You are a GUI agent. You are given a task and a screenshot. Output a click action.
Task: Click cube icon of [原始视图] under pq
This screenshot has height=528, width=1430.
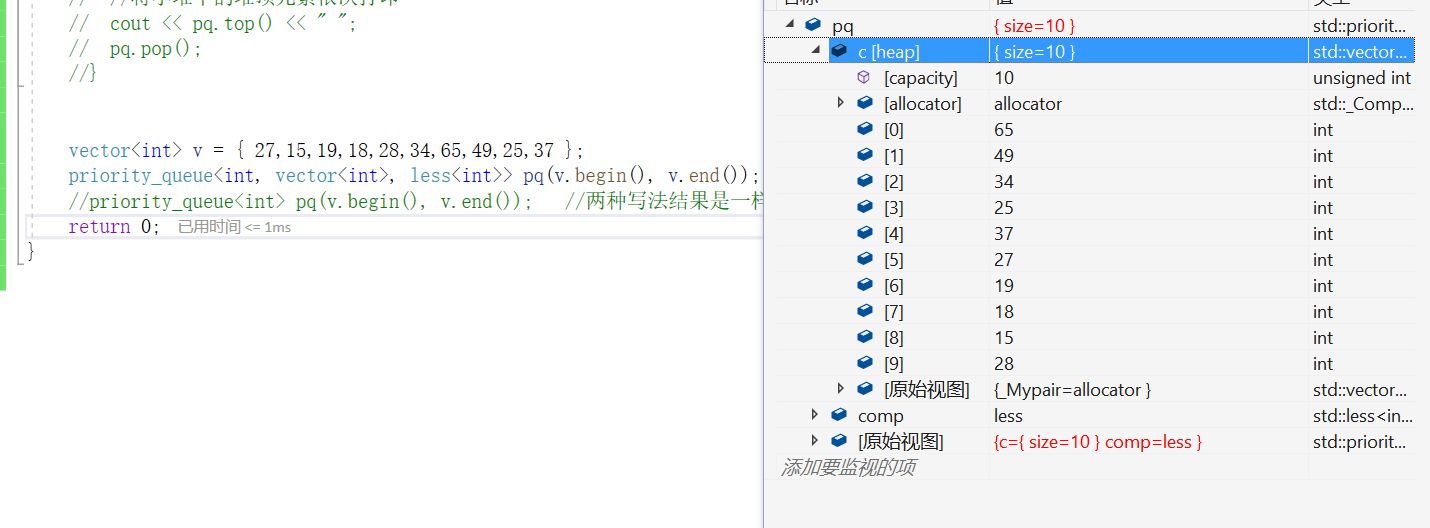[x=839, y=441]
